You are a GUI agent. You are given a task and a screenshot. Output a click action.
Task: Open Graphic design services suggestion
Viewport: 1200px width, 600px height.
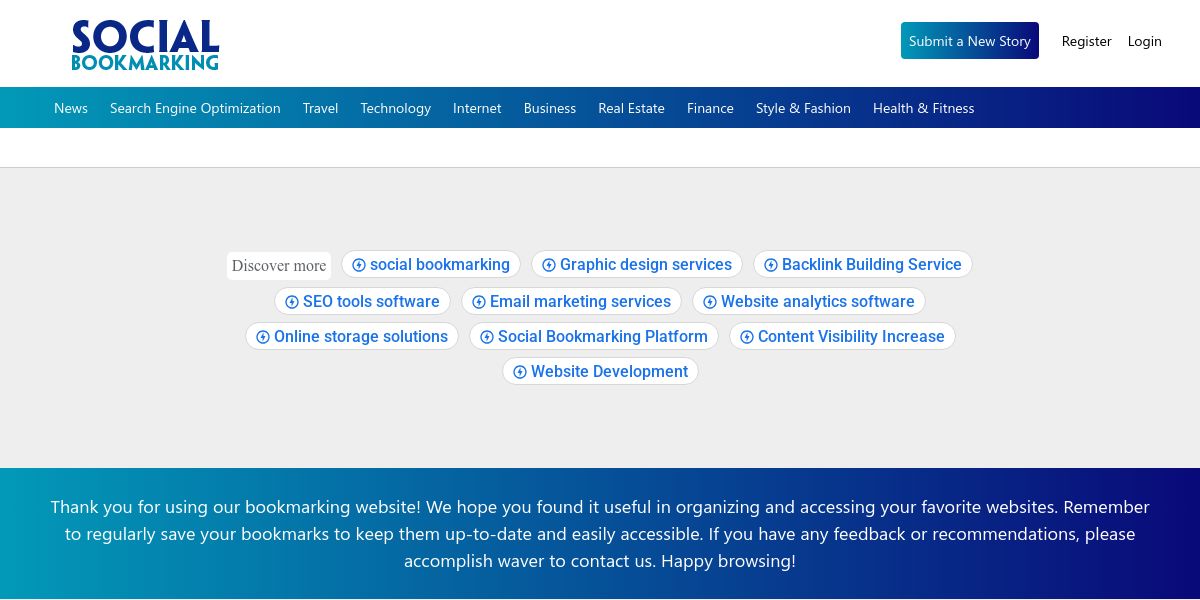tap(637, 264)
